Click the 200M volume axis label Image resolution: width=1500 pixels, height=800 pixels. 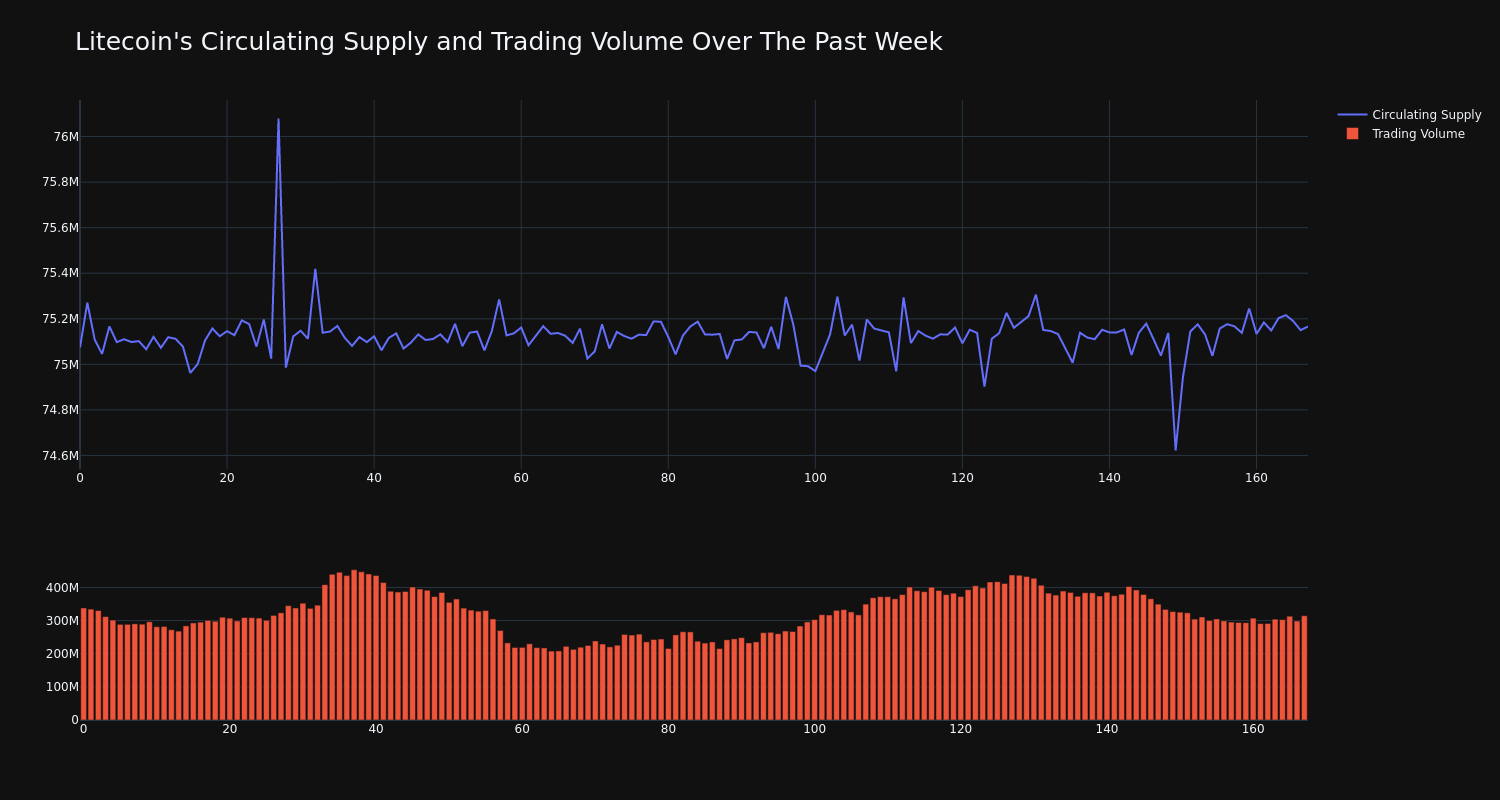[x=62, y=654]
